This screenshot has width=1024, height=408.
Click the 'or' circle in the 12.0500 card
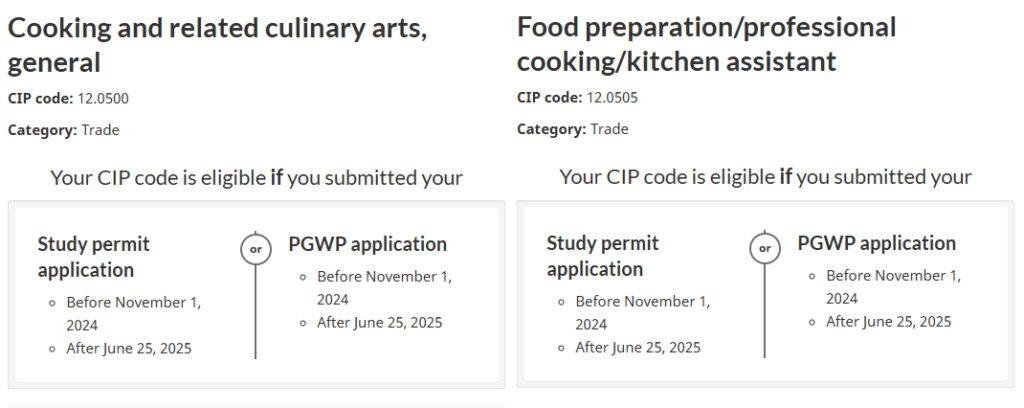point(255,249)
